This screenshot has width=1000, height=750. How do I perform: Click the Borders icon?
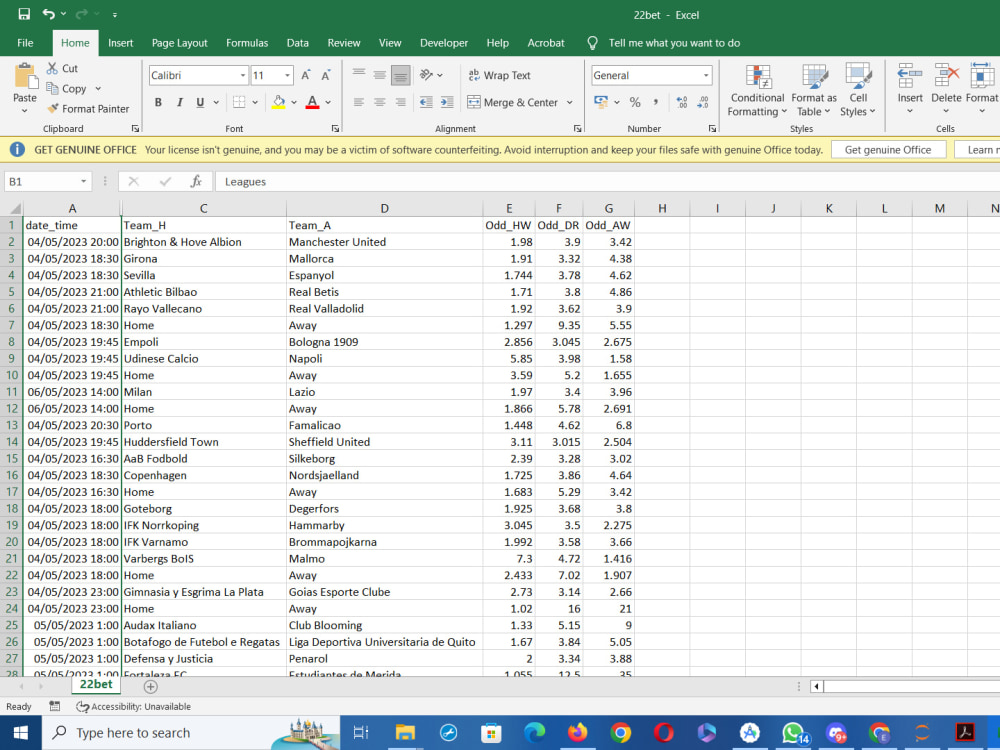click(239, 102)
